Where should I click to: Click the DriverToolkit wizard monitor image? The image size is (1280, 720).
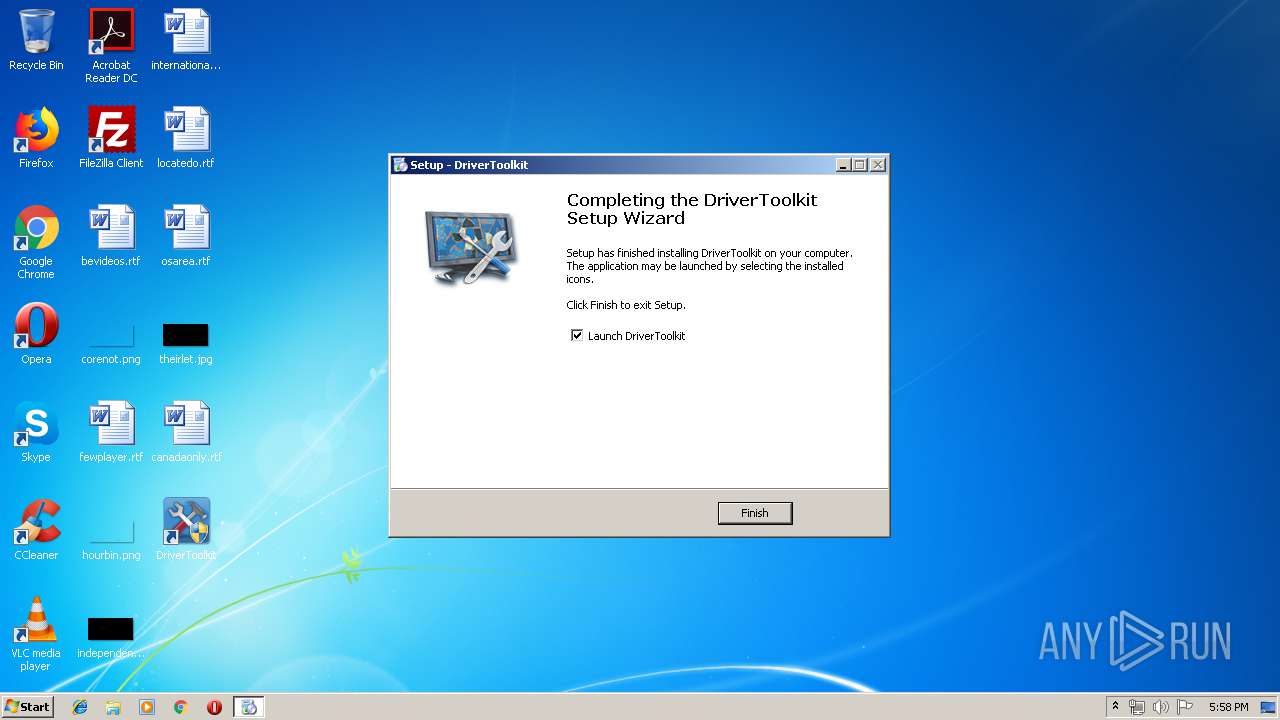(x=469, y=247)
